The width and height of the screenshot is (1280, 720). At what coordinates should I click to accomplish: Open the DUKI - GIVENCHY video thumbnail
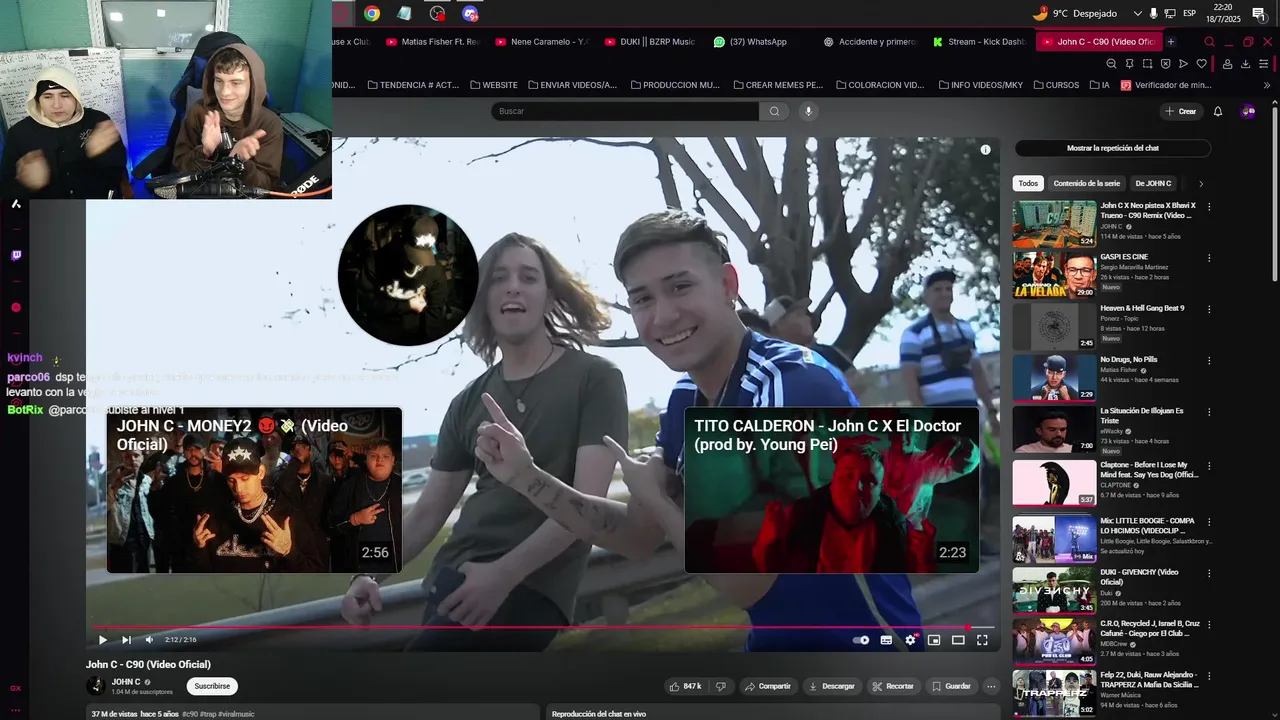click(1054, 590)
